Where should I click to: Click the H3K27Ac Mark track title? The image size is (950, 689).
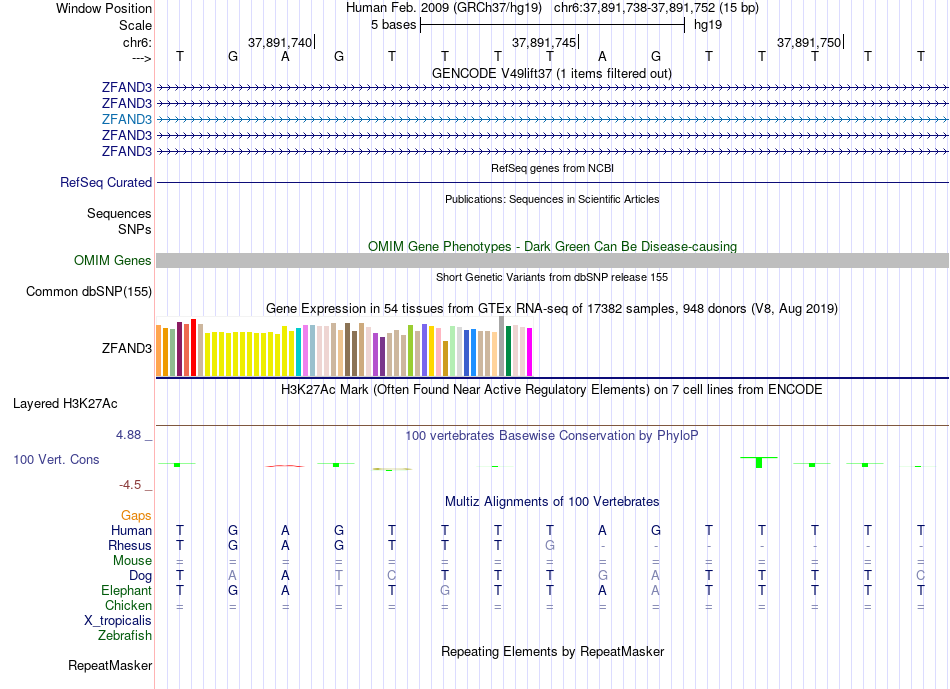pos(552,390)
